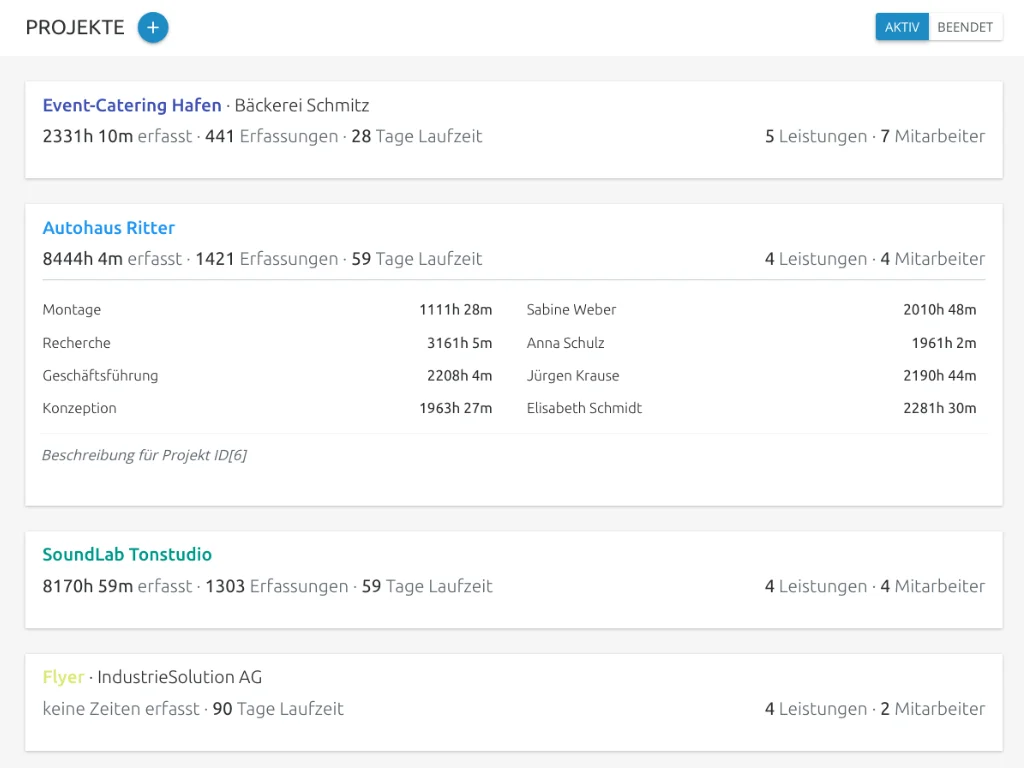Select the Geschäftsführung service row
The width and height of the screenshot is (1024, 768).
[267, 376]
